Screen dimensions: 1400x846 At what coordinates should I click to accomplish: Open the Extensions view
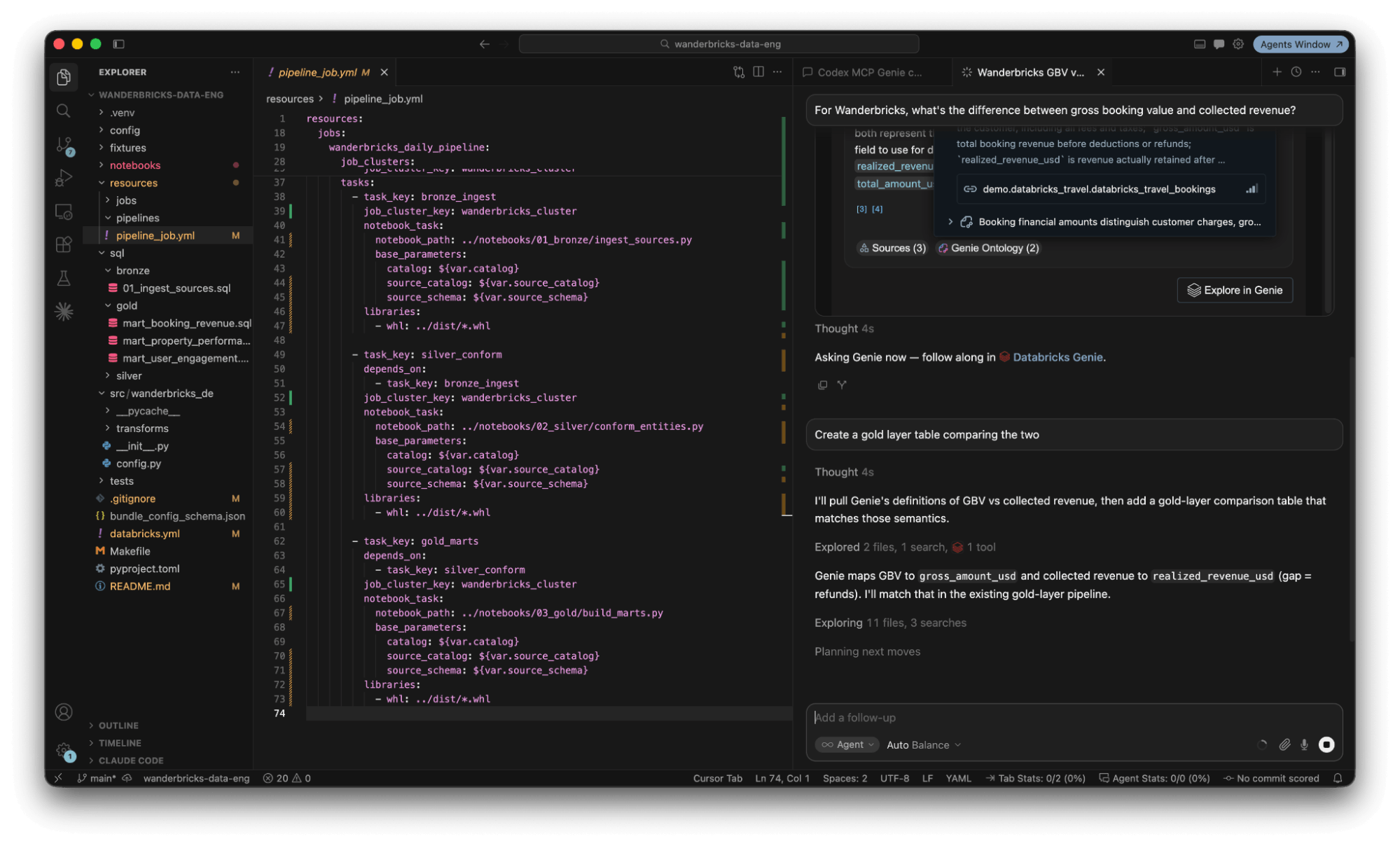[x=64, y=244]
